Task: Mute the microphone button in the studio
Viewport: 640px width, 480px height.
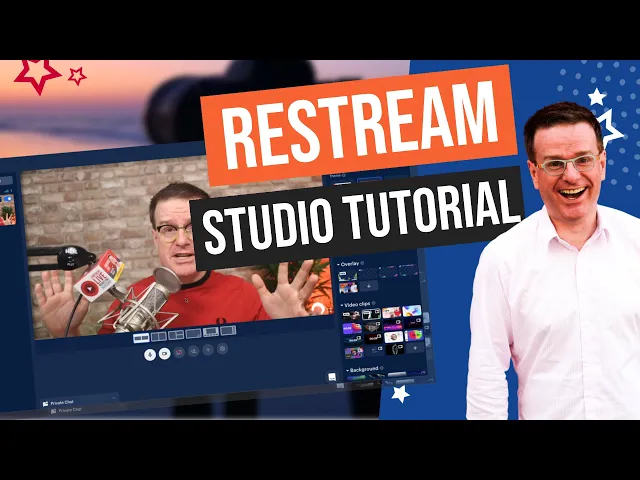Action: click(150, 354)
